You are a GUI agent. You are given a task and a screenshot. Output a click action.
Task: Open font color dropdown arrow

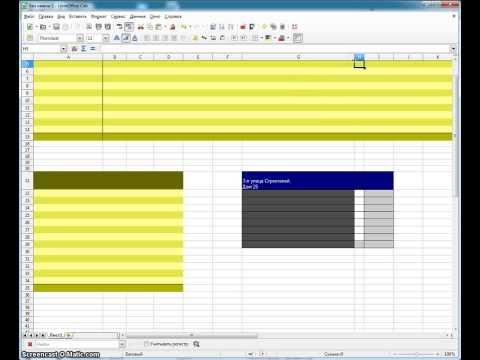(288, 38)
